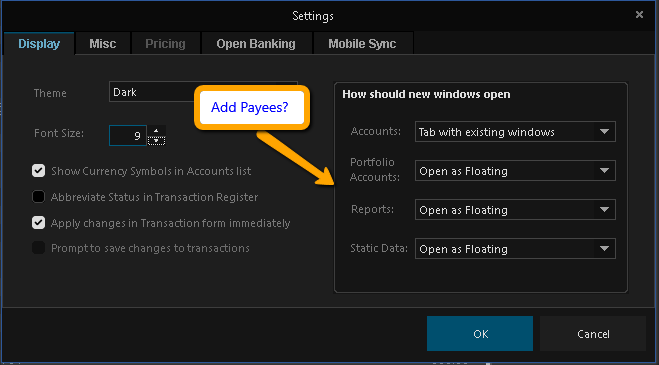Open the Static Data window mode dropdown

pyautogui.click(x=515, y=249)
